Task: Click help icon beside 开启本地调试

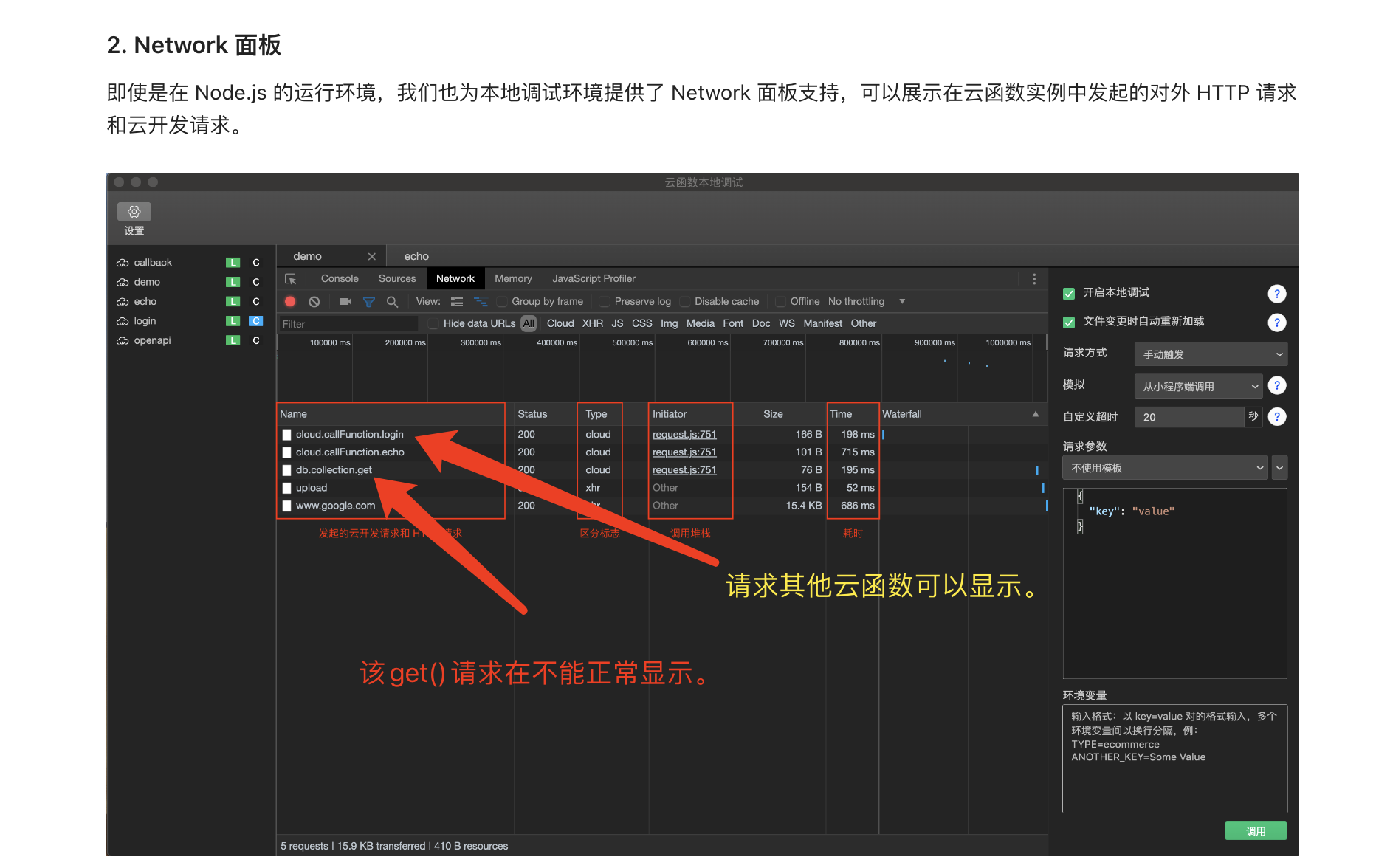Action: click(x=1277, y=294)
